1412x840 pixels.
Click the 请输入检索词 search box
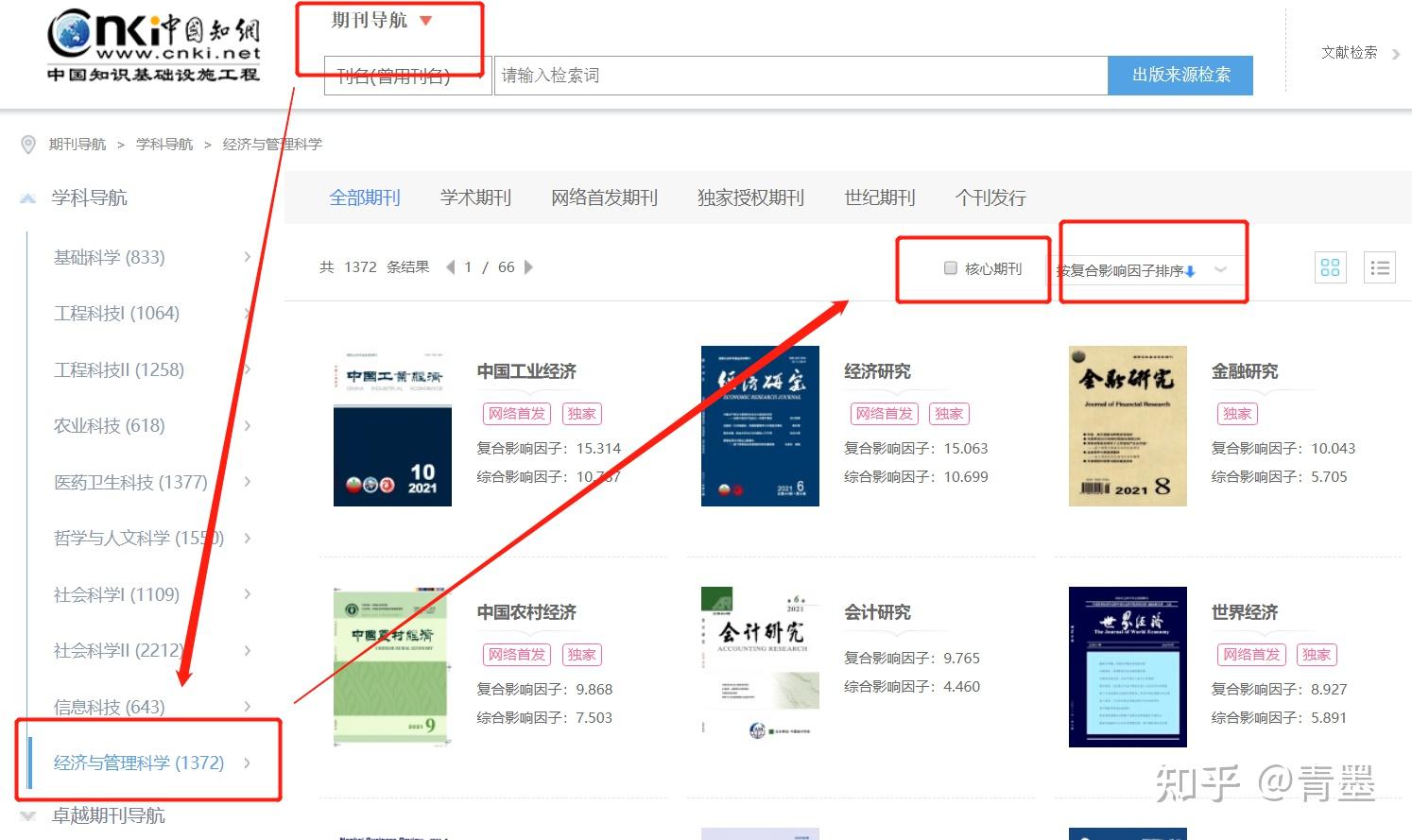[801, 76]
